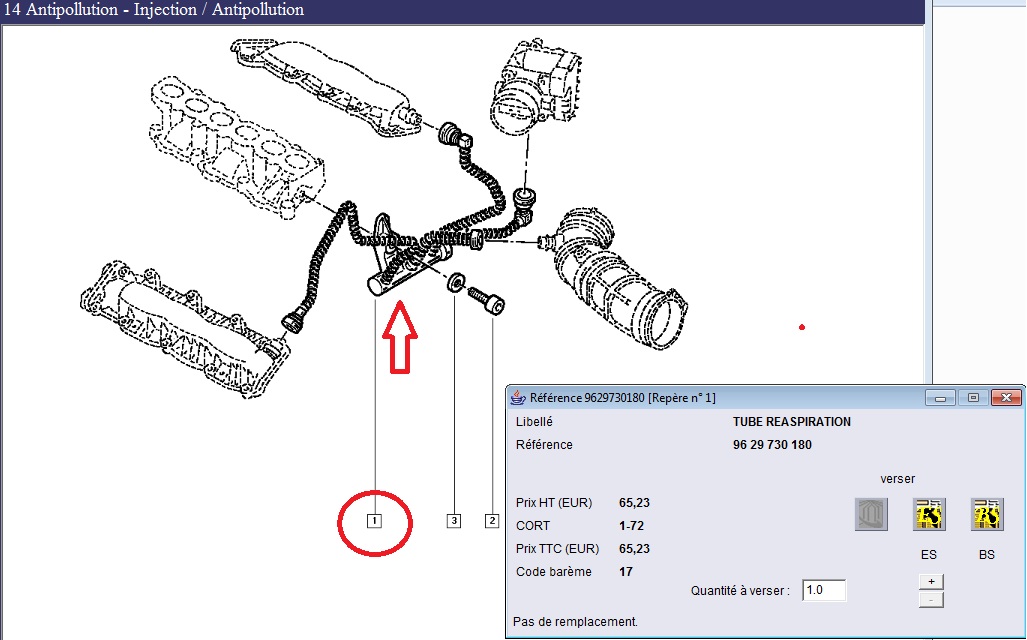Image resolution: width=1027 pixels, height=640 pixels.
Task: Click the part reference number 96 29 730 180
Action: pos(772,445)
